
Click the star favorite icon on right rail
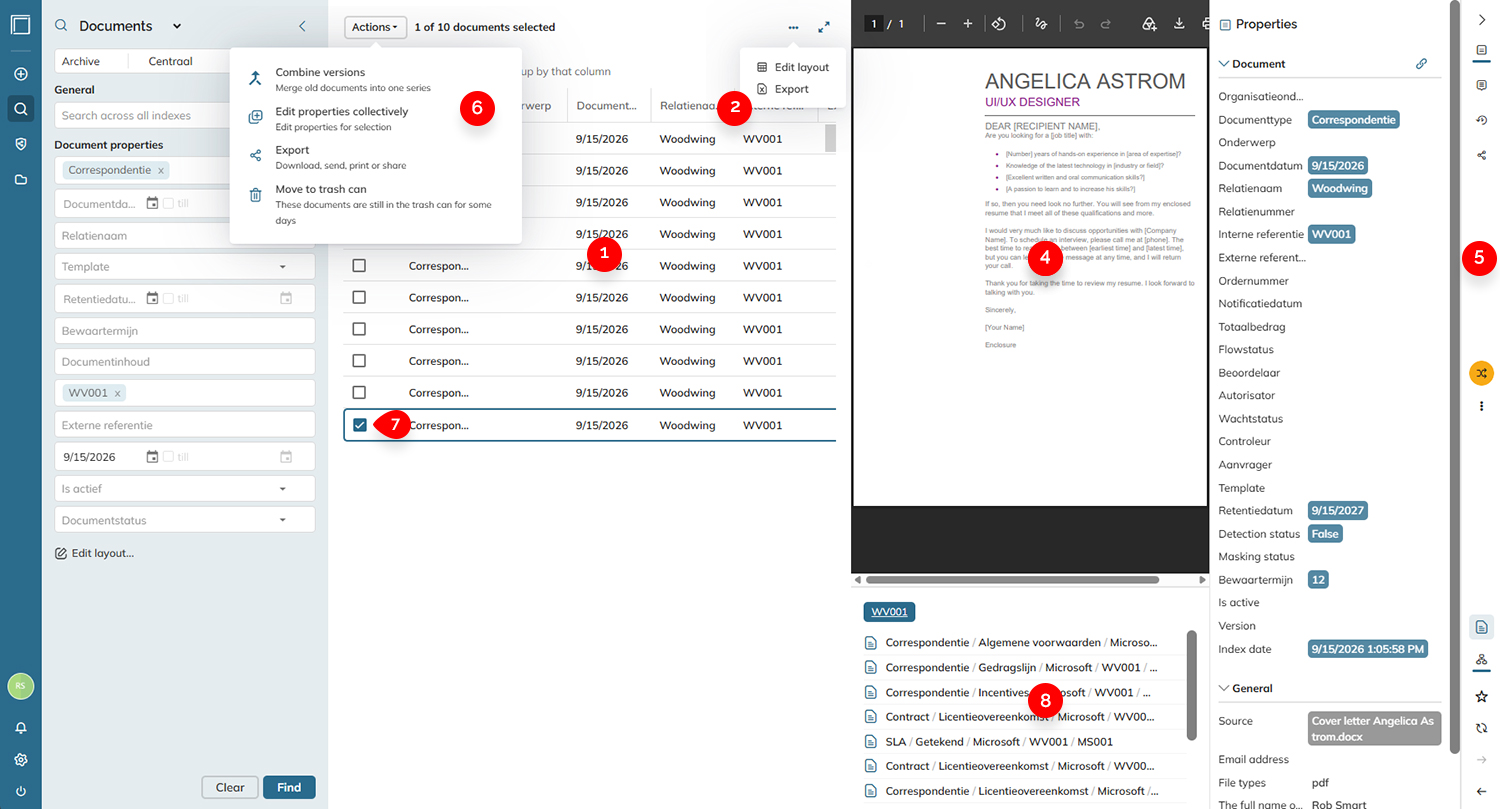pos(1481,696)
